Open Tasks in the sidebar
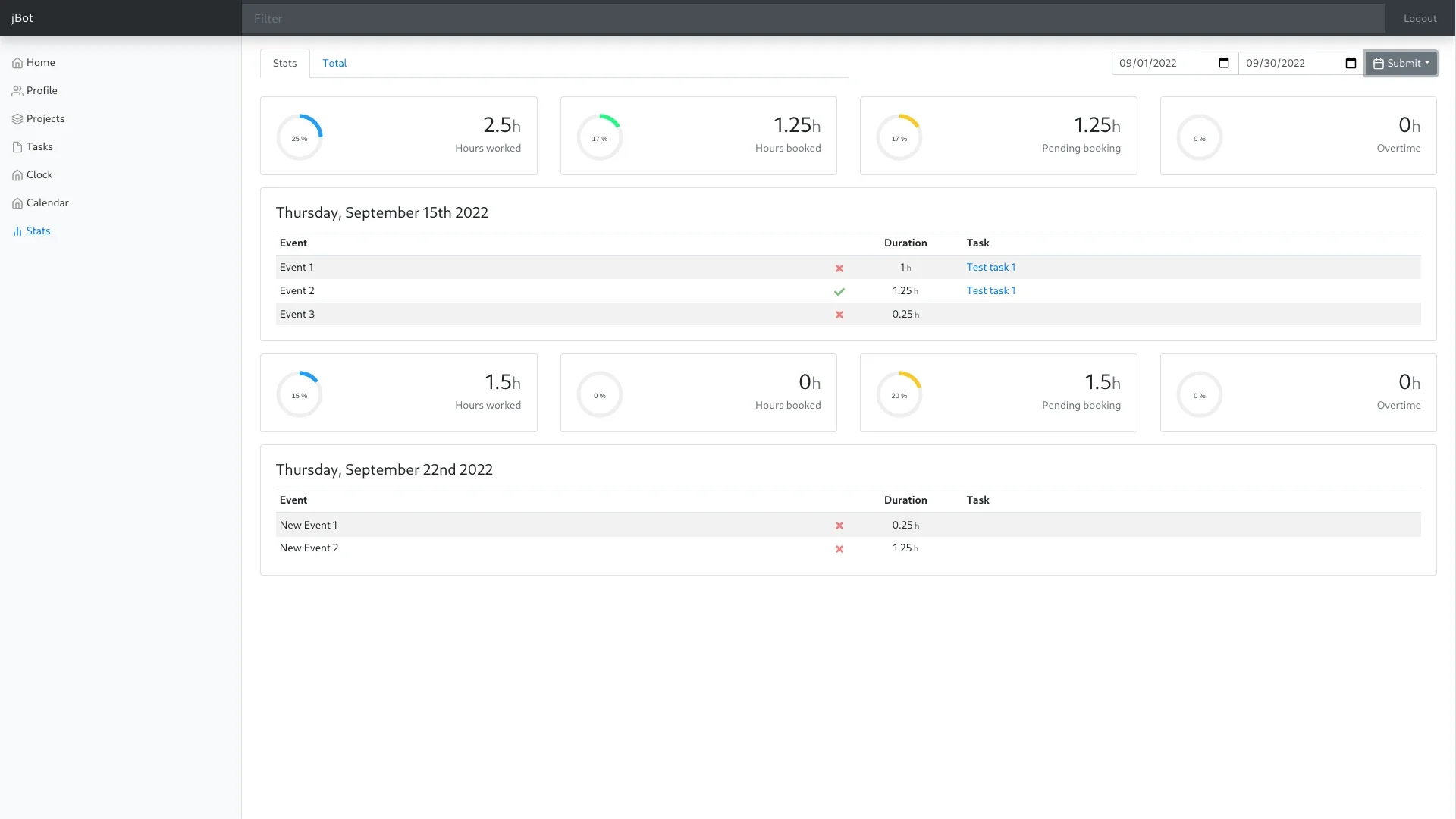 click(x=39, y=146)
